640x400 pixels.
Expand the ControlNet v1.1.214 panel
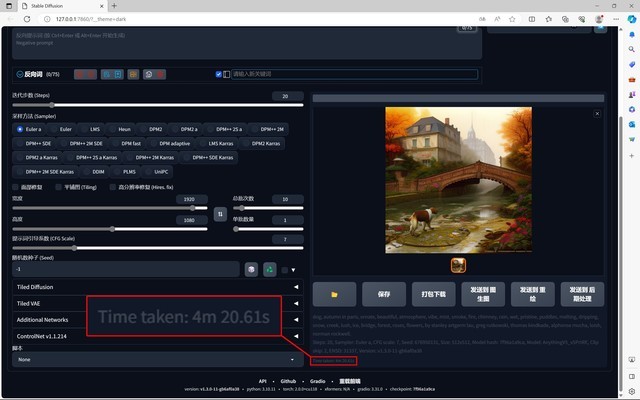coord(155,335)
